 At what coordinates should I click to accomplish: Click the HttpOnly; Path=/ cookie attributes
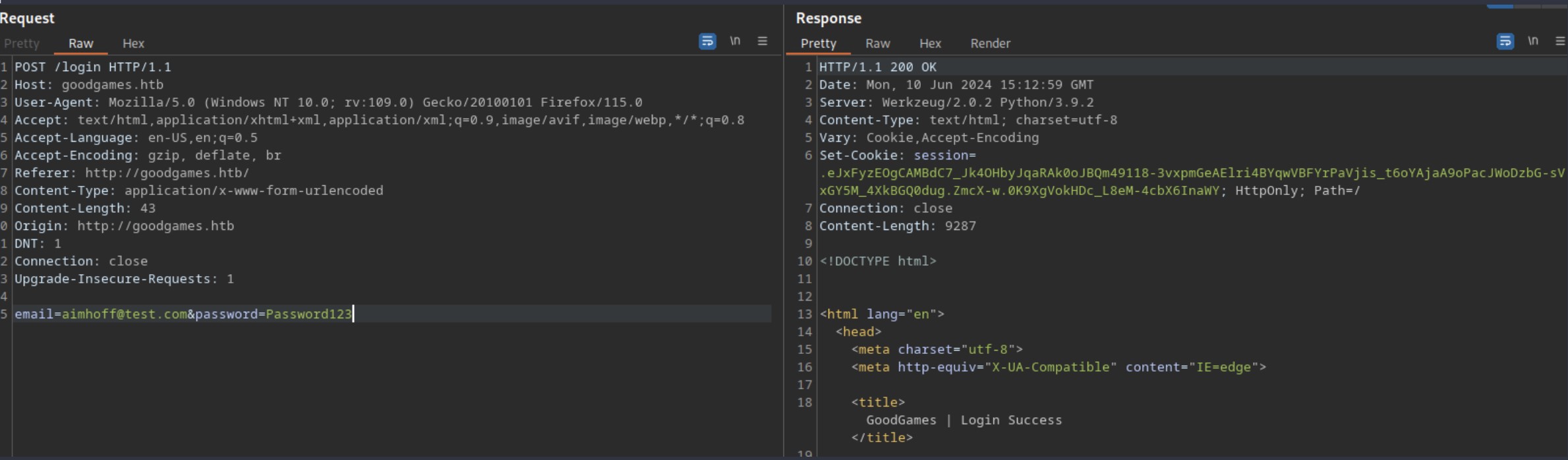[1297, 191]
